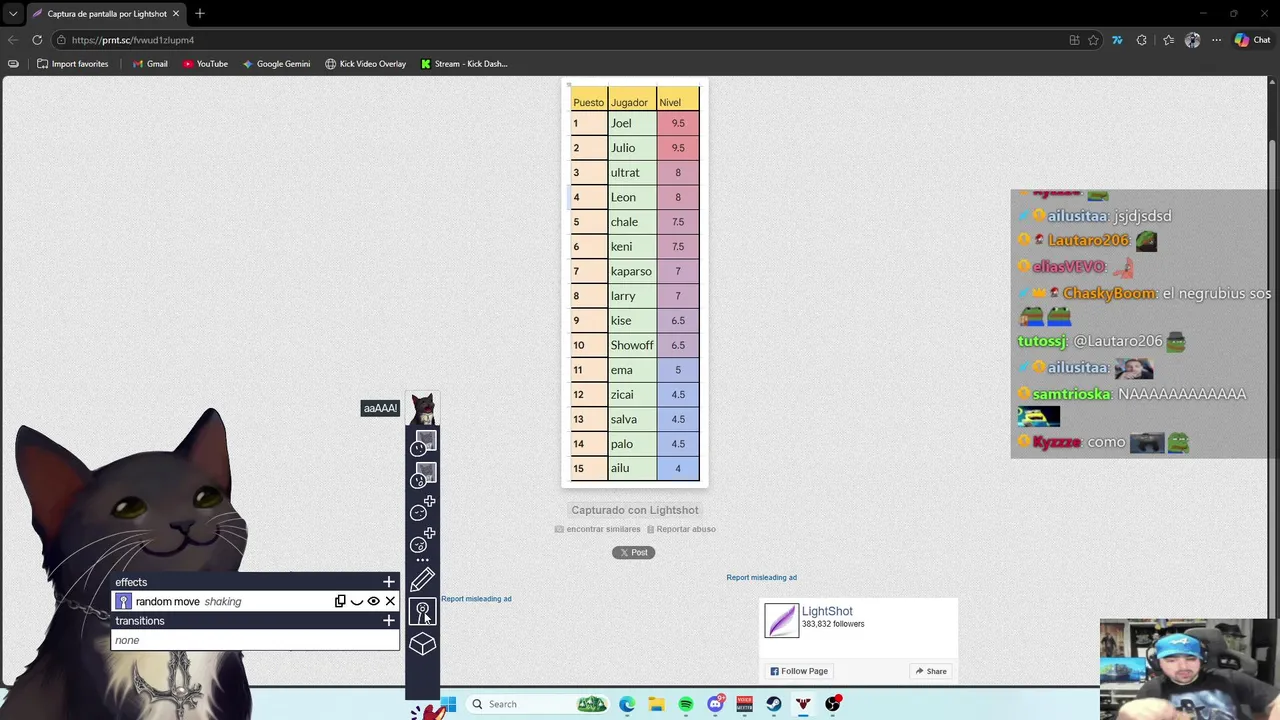Add this page to favorites star
1280x720 pixels.
tap(1093, 40)
